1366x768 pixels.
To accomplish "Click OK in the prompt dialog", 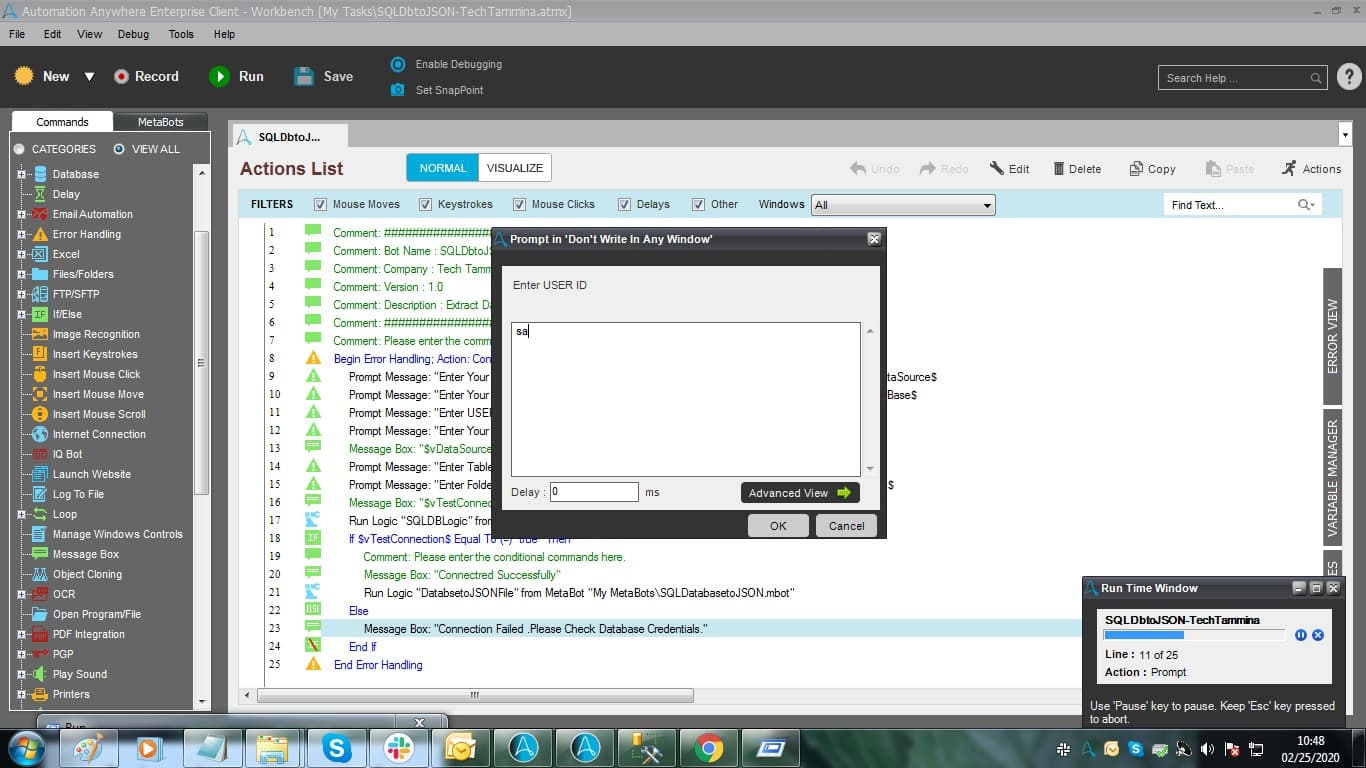I will pyautogui.click(x=778, y=526).
